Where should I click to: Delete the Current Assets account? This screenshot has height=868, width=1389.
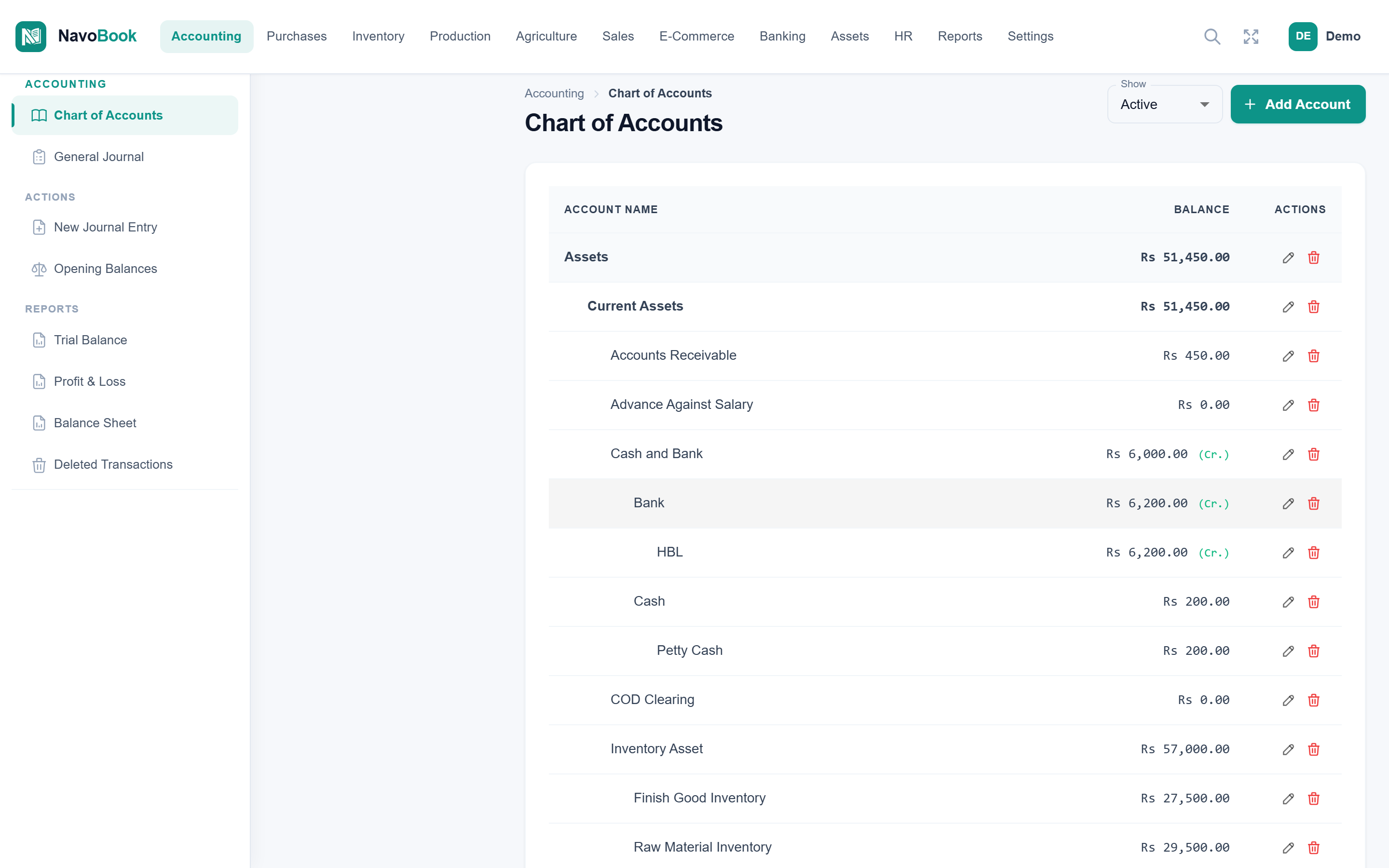tap(1313, 307)
